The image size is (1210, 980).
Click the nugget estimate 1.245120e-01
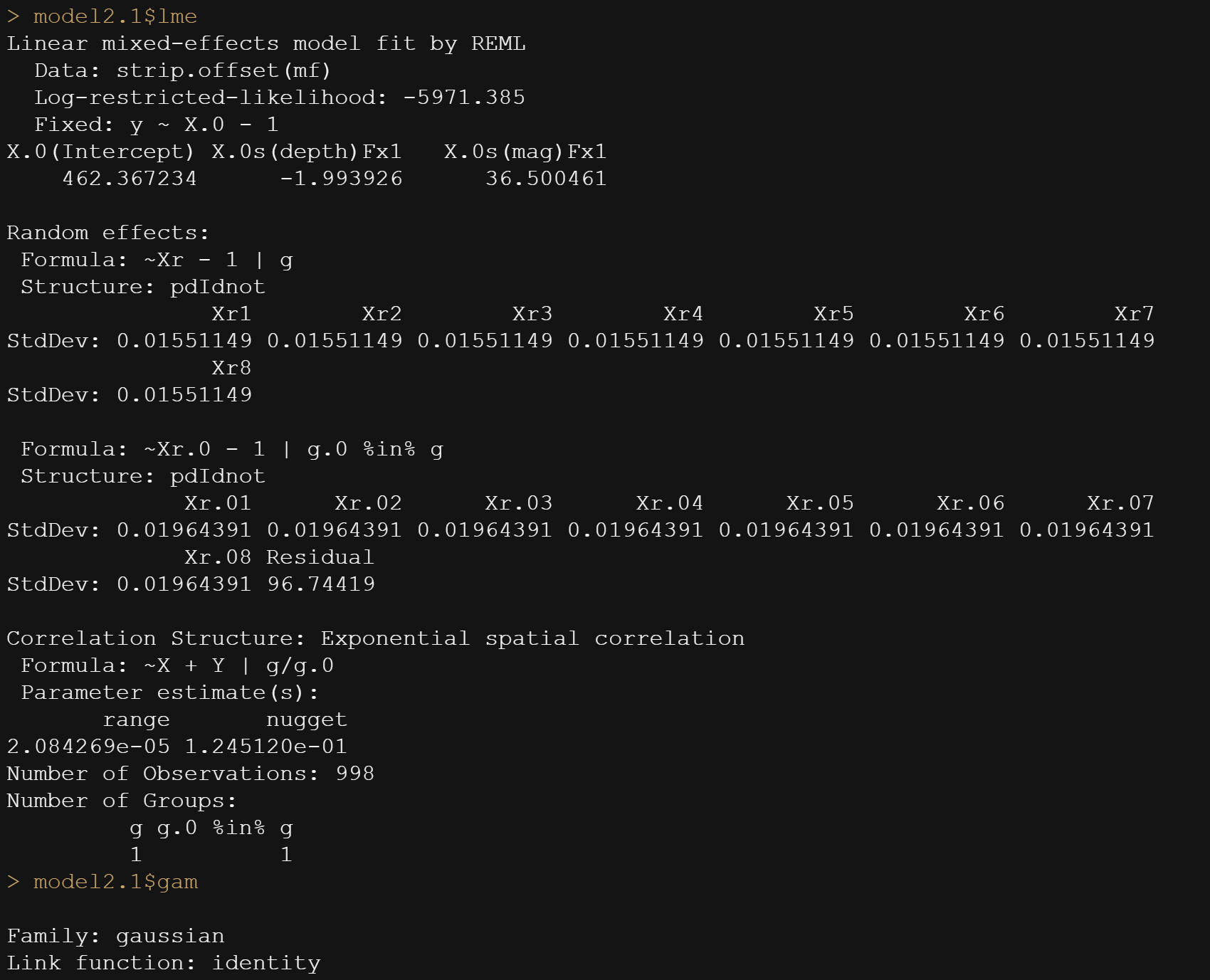point(265,747)
